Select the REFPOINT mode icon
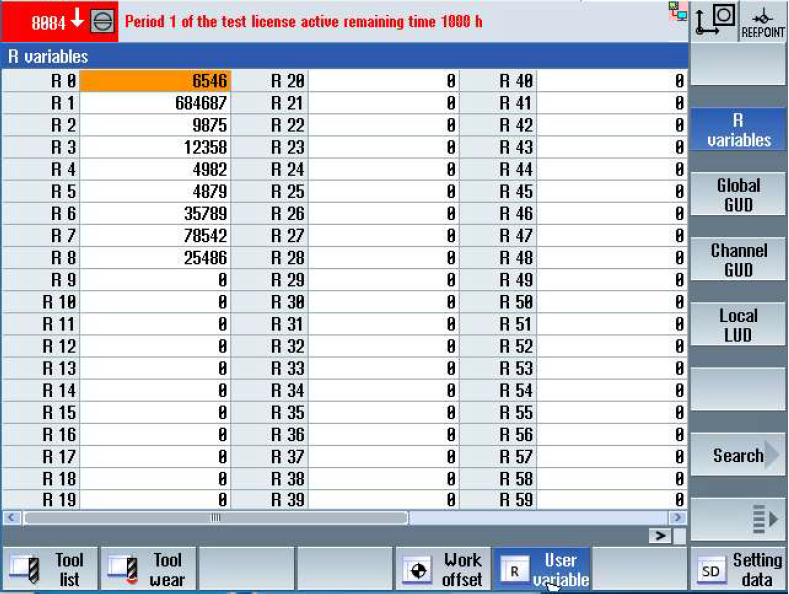Viewport: 789px width, 594px height. point(763,21)
